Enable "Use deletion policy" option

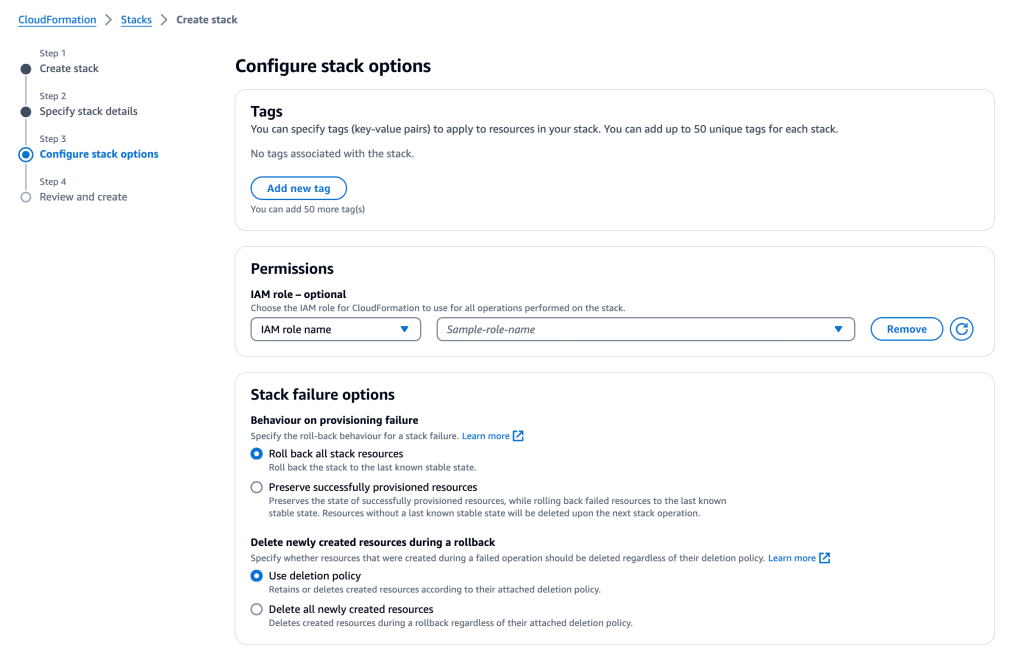point(256,575)
